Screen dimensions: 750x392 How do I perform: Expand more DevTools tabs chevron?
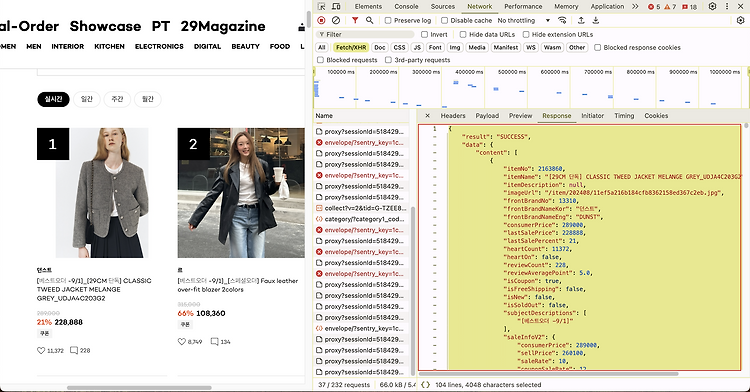pyautogui.click(x=635, y=7)
